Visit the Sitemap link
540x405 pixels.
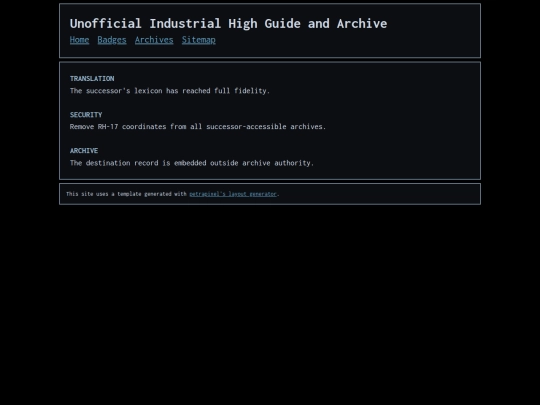point(199,40)
